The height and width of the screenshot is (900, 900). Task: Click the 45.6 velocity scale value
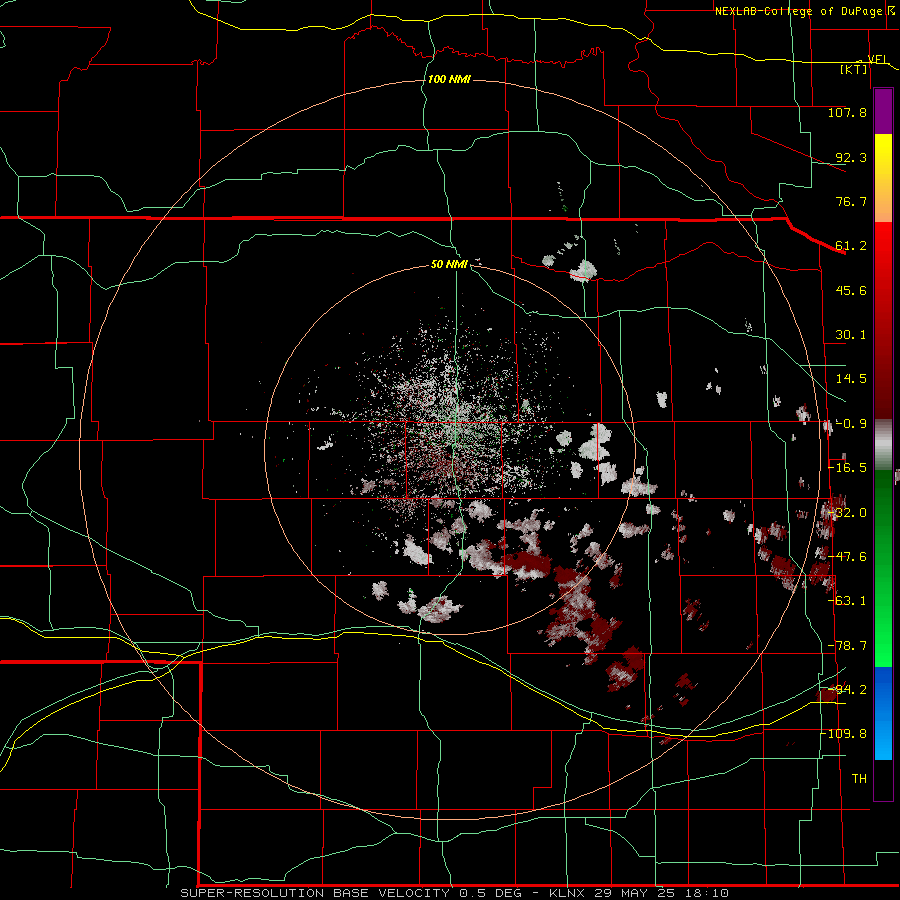(851, 290)
